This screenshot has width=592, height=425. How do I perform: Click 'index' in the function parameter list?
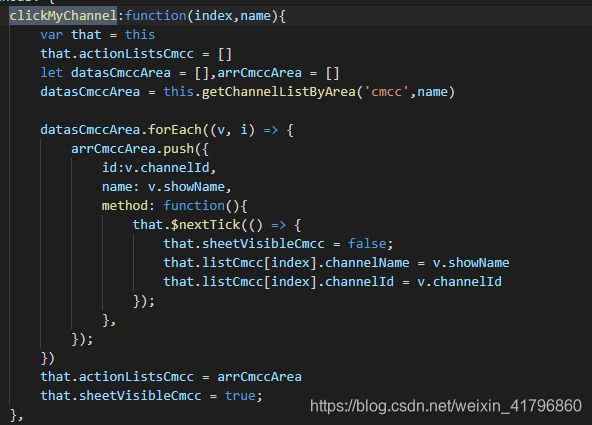(x=213, y=16)
